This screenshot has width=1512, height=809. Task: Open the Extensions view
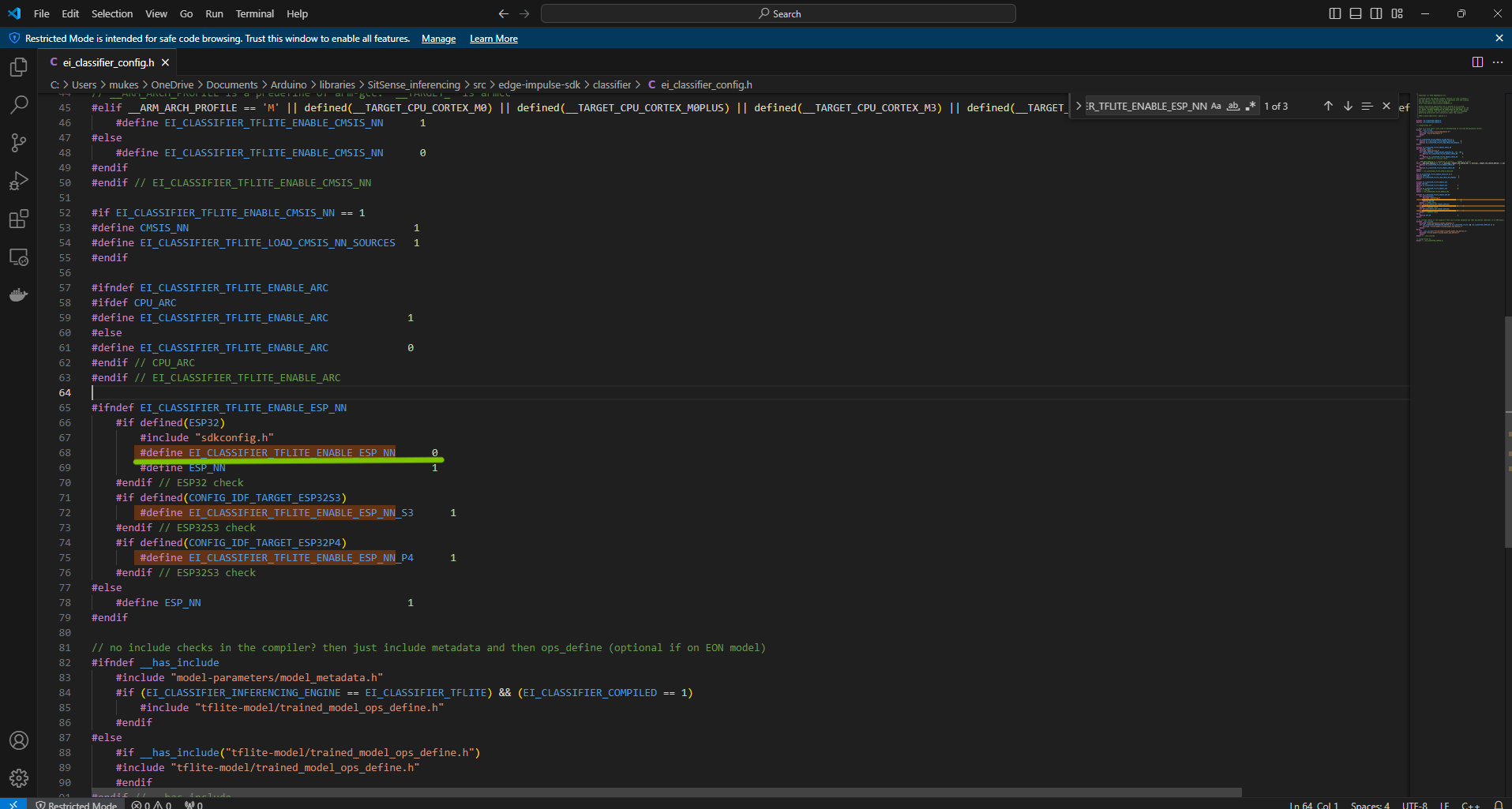point(19,219)
